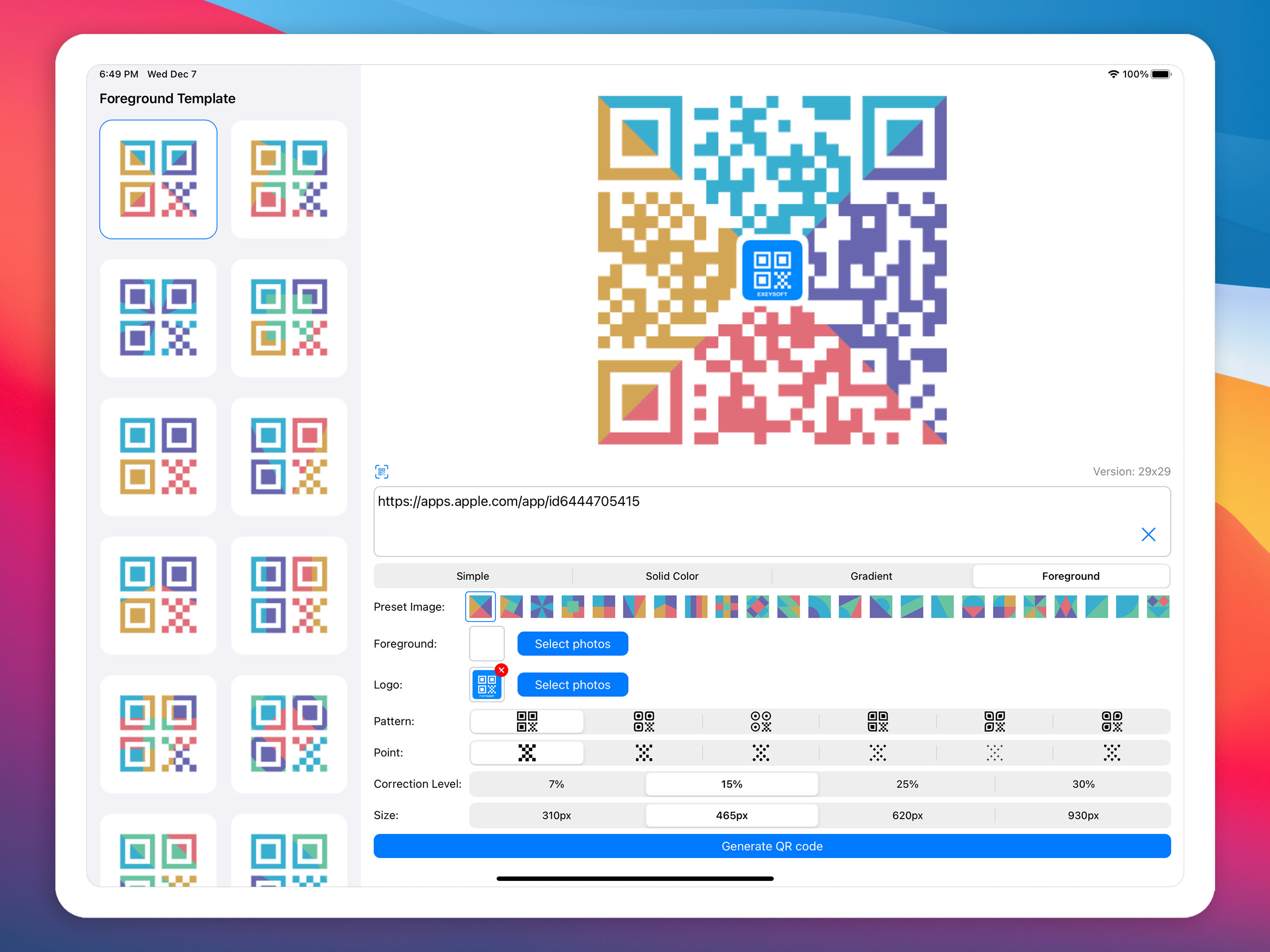Select the pinwheel preset image swatch
The height and width of the screenshot is (952, 1270).
click(542, 607)
